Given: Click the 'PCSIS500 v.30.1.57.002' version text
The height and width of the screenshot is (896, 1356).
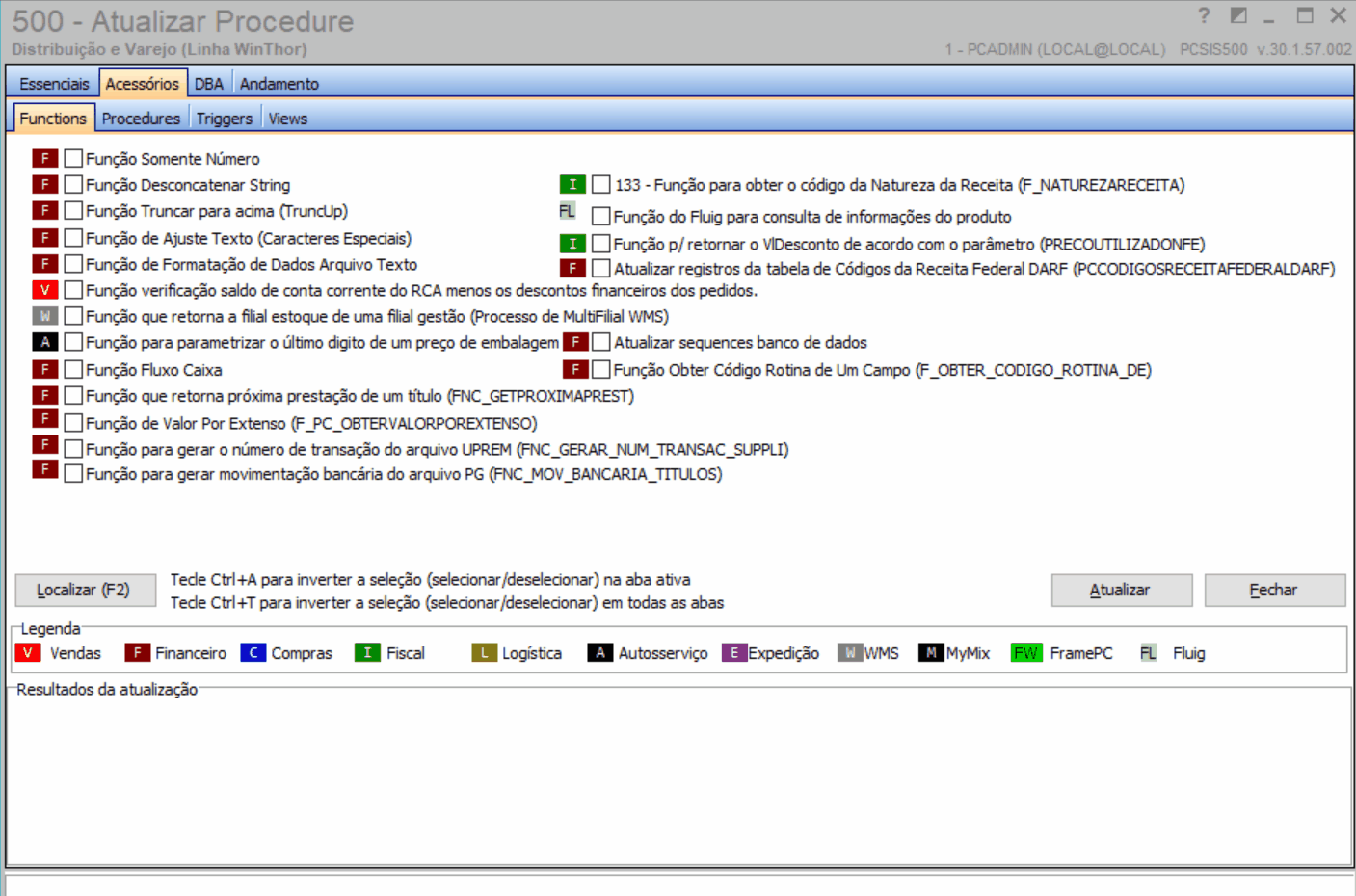Looking at the screenshot, I should (1265, 49).
